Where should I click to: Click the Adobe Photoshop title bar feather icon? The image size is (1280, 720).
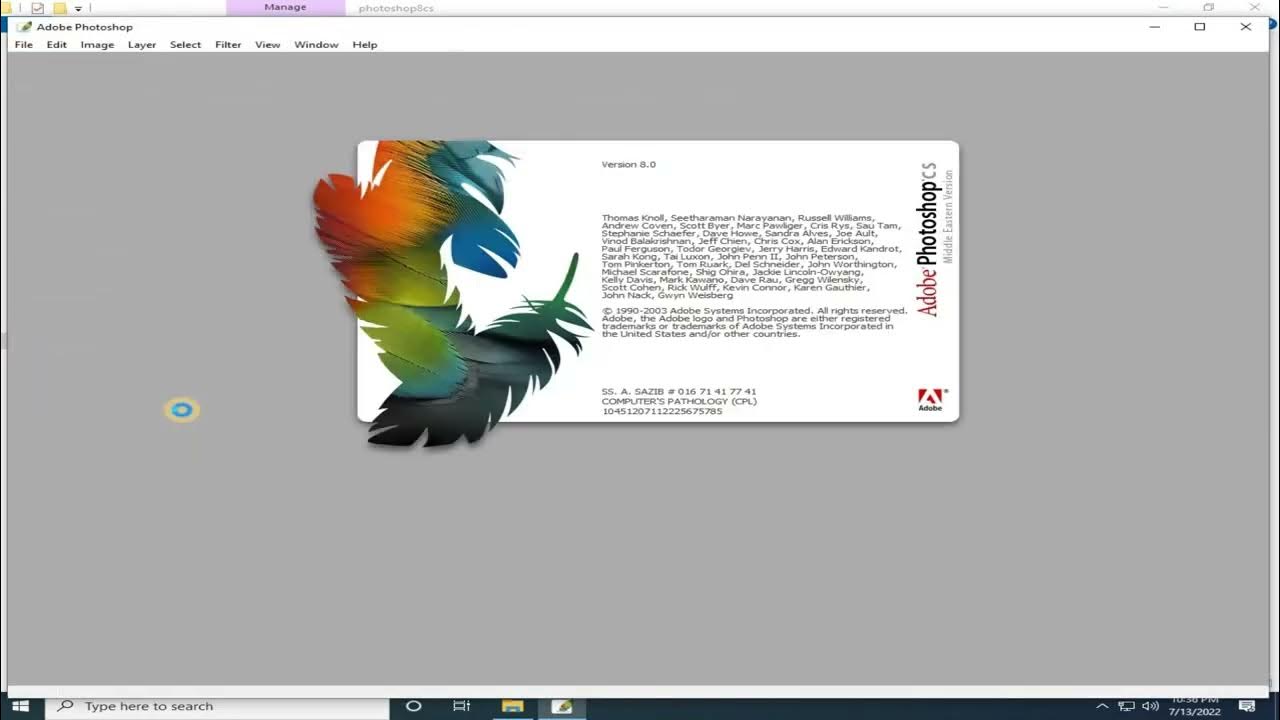[24, 27]
